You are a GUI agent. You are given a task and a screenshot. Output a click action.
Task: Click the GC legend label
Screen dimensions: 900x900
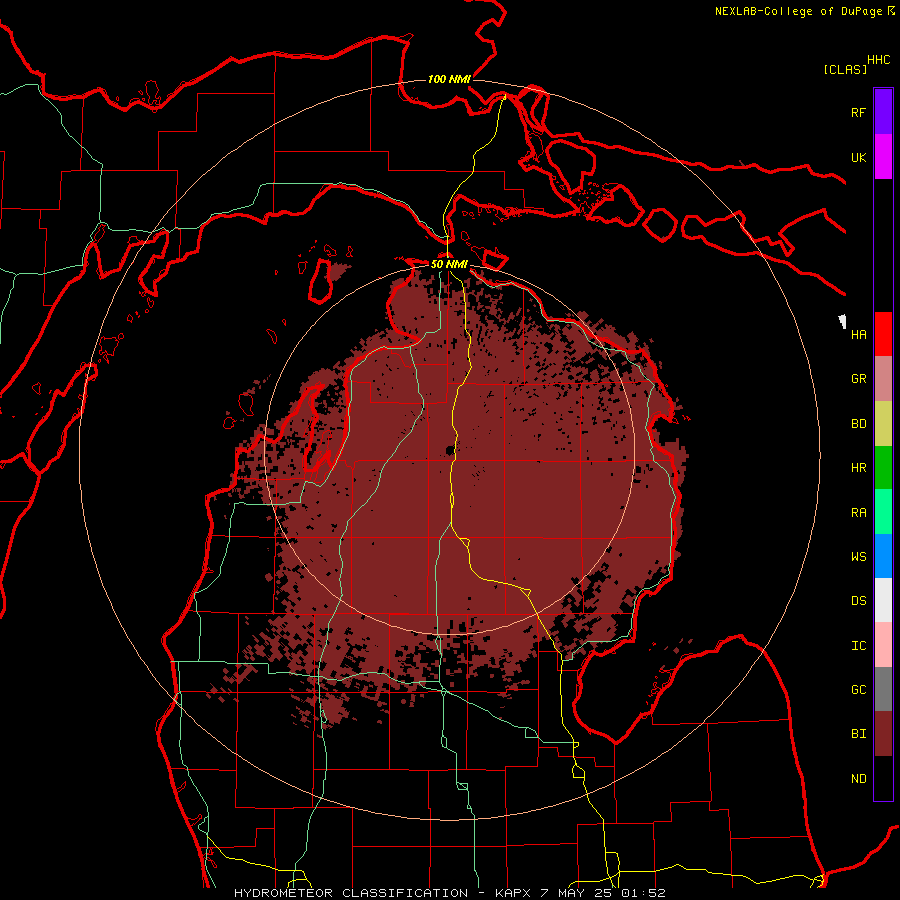tap(858, 690)
